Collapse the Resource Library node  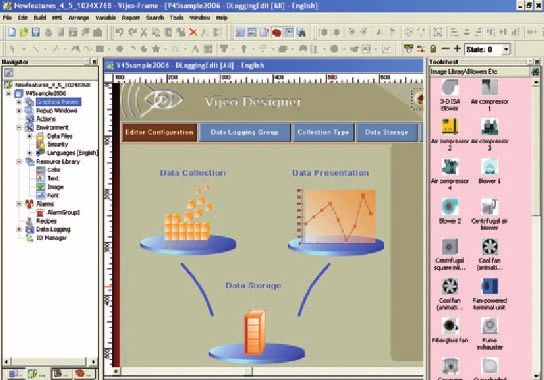pyautogui.click(x=19, y=162)
